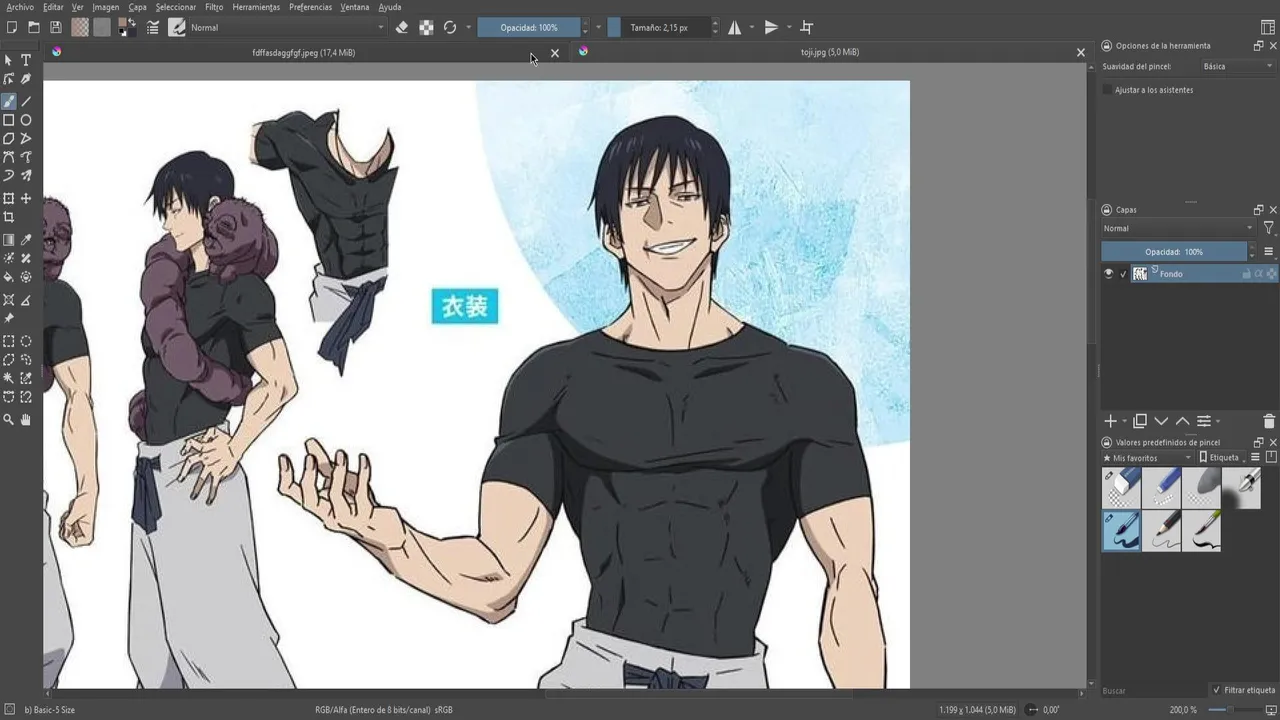Open brush blending mode Normal dropdown
The height and width of the screenshot is (720, 1280).
point(287,27)
